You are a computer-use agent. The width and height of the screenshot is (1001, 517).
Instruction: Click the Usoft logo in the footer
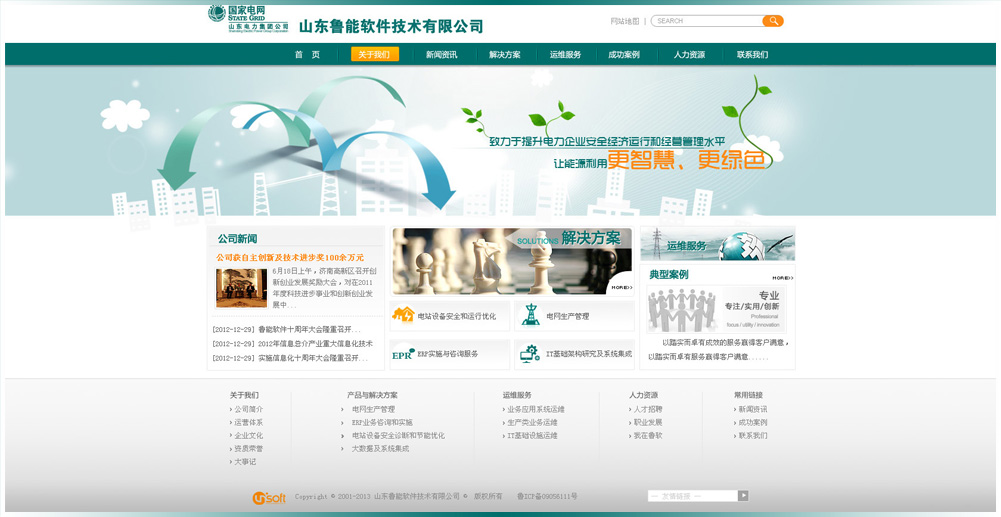269,497
